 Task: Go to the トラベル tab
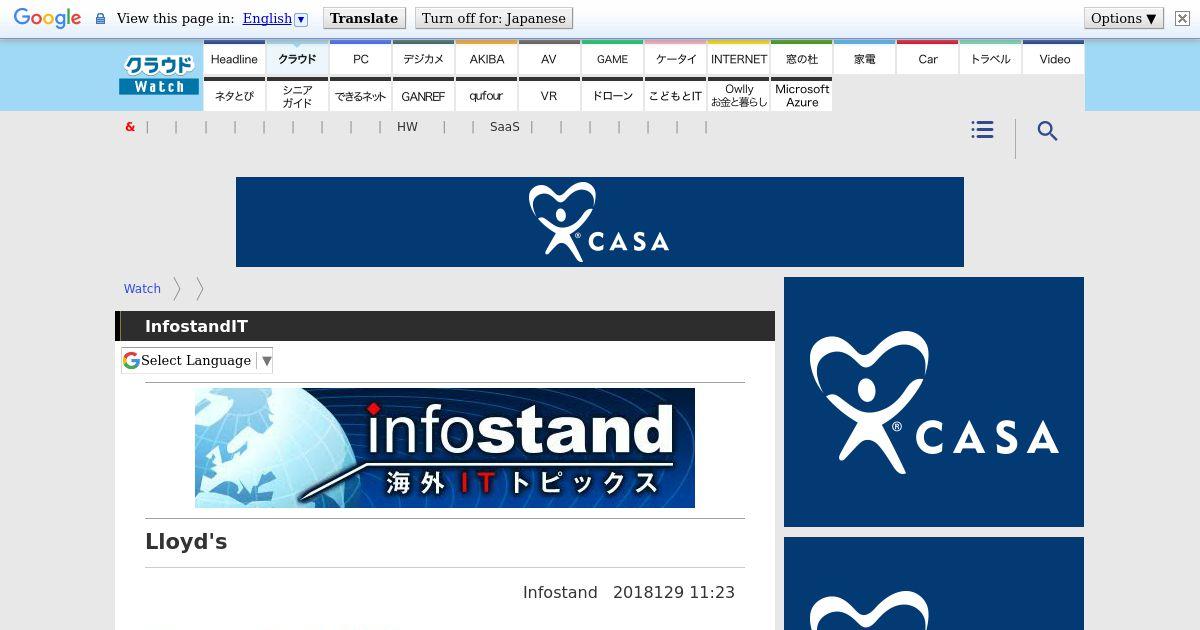(990, 58)
